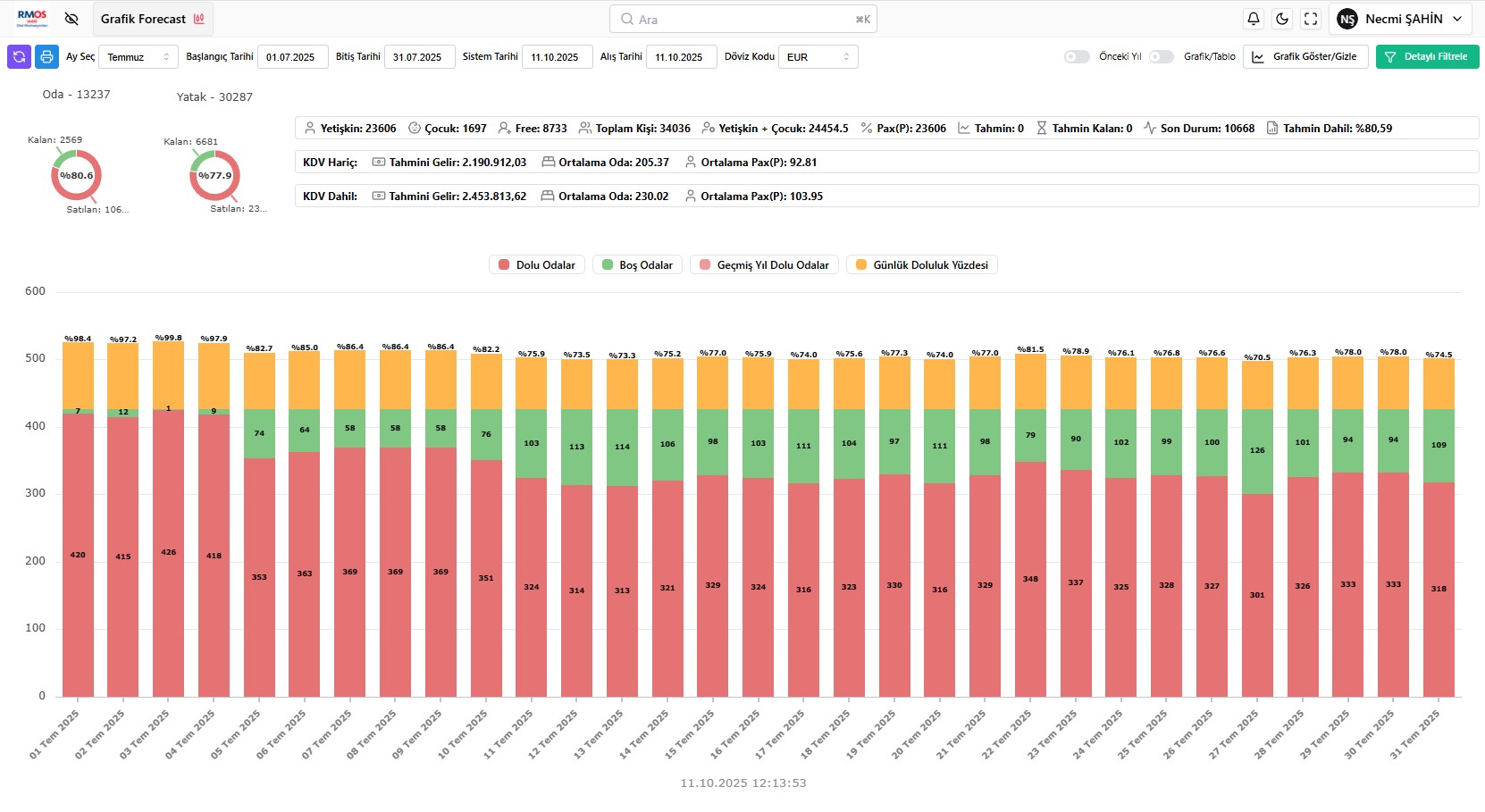Expand the Necmi ŞAHİN user menu

pyautogui.click(x=1457, y=19)
